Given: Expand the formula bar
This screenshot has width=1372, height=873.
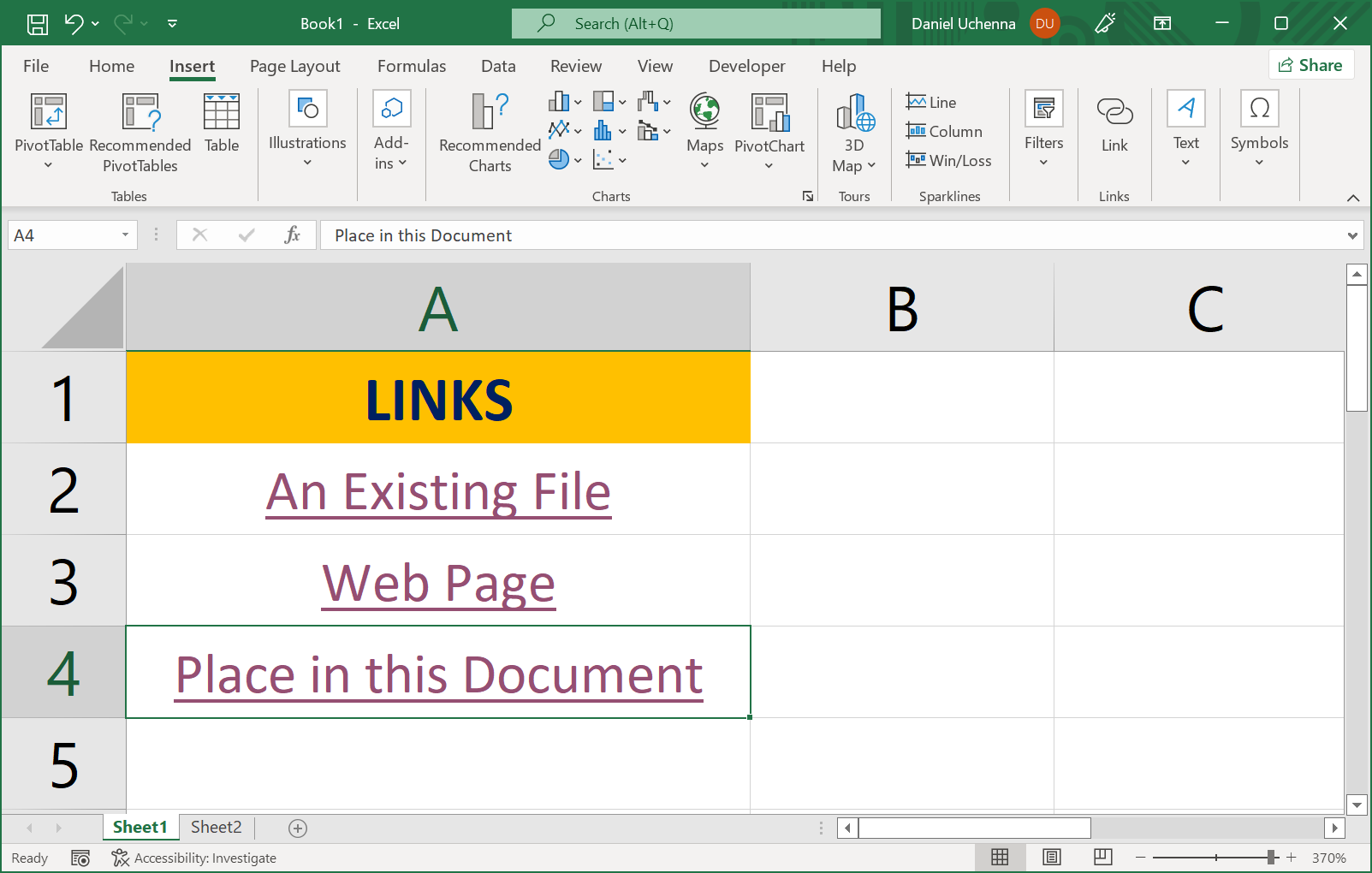Looking at the screenshot, I should (1351, 235).
